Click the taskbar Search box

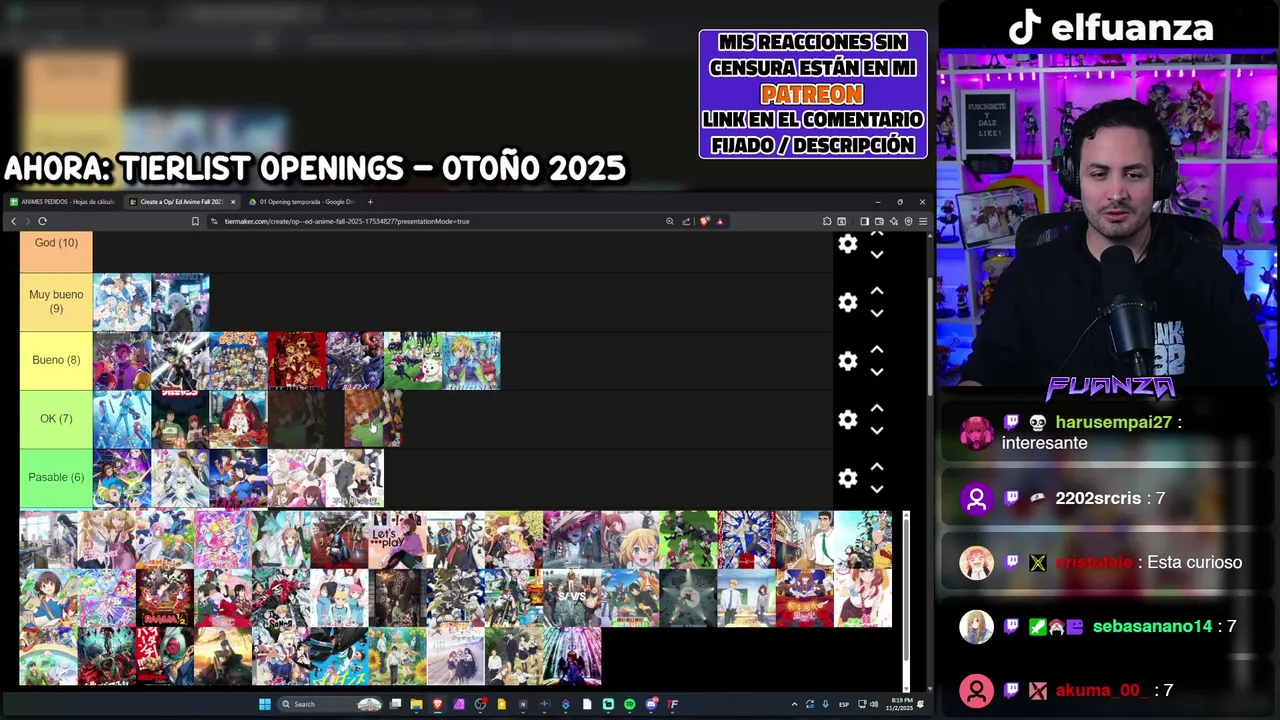(331, 704)
